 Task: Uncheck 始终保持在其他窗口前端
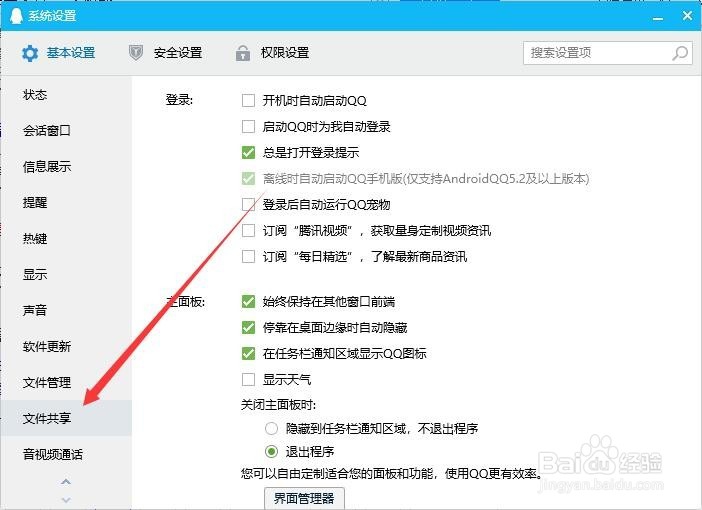pyautogui.click(x=248, y=301)
